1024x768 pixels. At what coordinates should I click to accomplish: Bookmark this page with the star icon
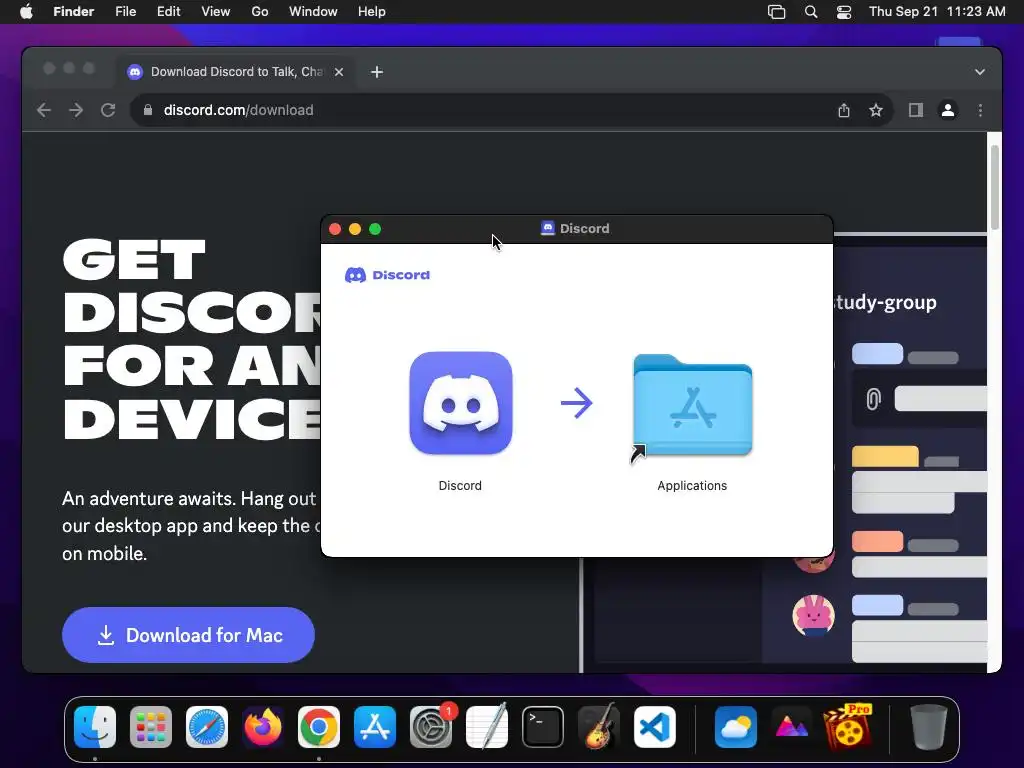coord(876,110)
